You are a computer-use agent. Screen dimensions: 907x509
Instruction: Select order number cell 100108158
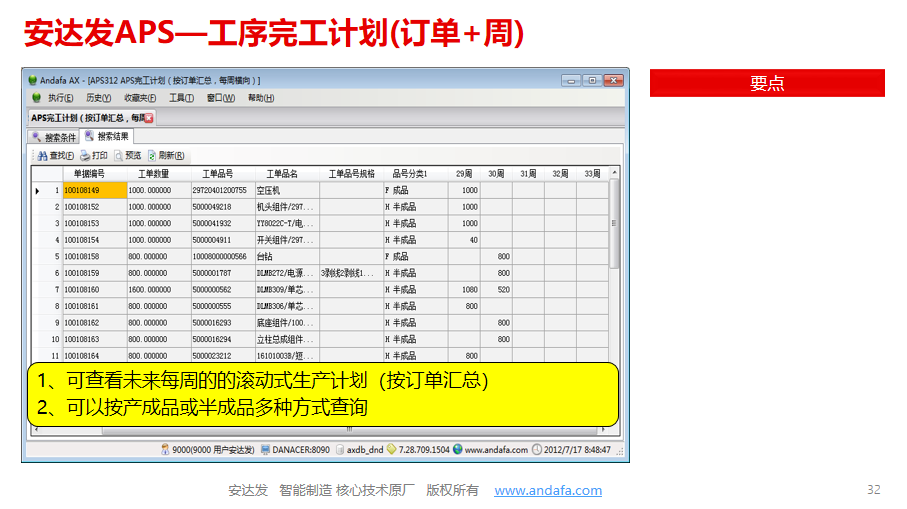95,257
